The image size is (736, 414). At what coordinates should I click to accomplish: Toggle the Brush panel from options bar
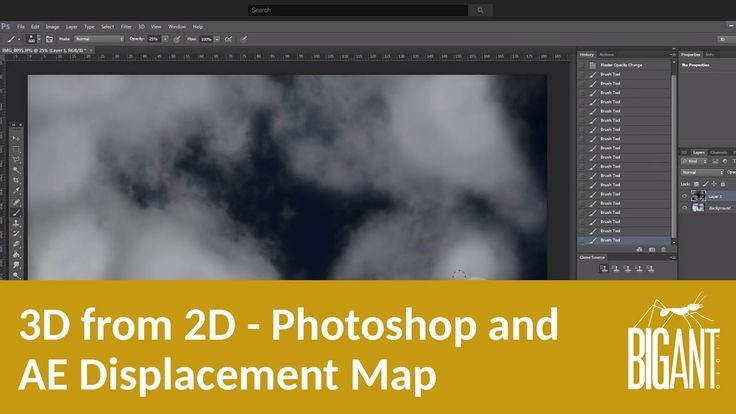point(49,39)
